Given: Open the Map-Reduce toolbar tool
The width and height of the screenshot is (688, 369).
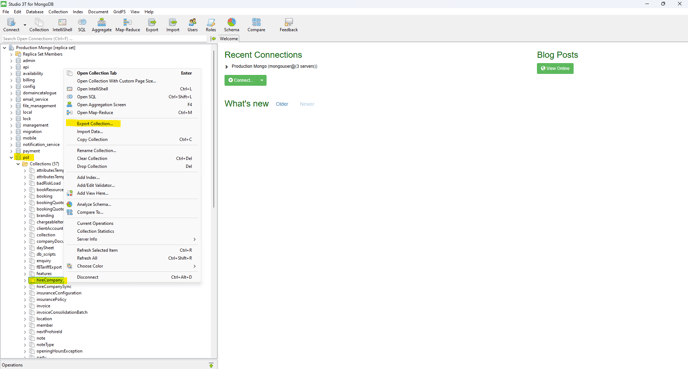Looking at the screenshot, I should point(127,25).
